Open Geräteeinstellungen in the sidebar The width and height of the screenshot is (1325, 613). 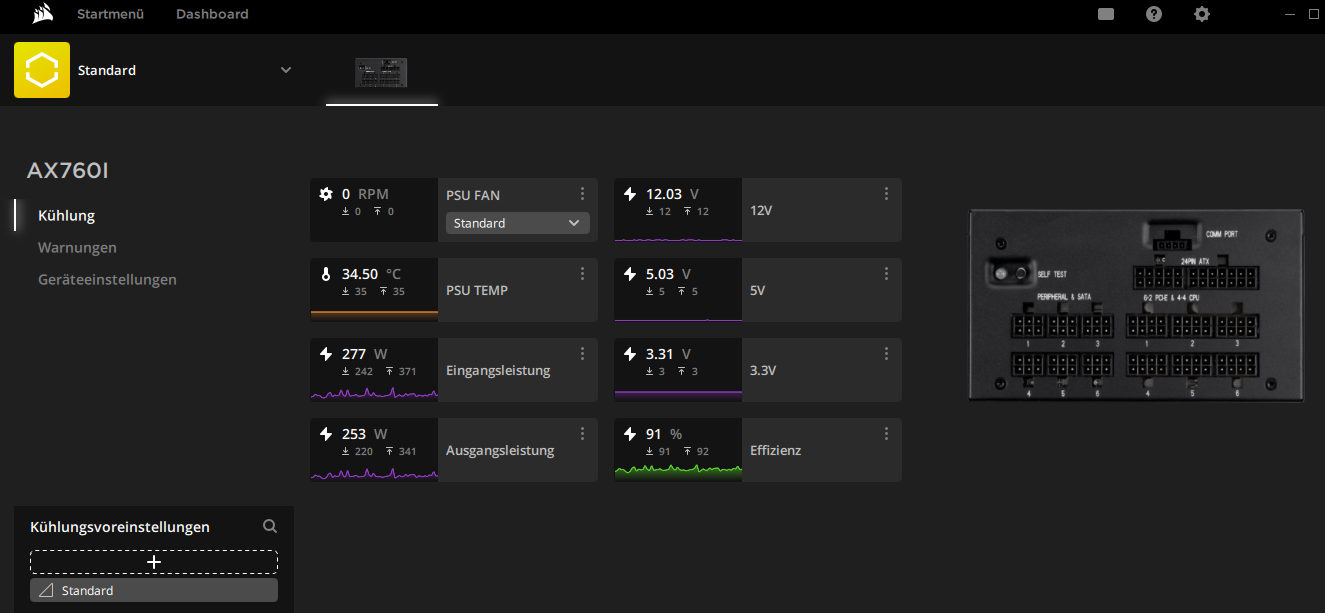click(107, 279)
